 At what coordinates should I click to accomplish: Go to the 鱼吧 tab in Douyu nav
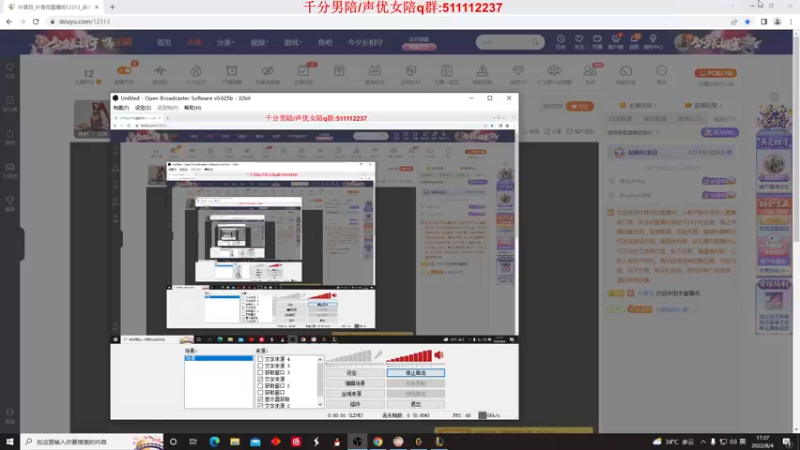click(x=325, y=42)
